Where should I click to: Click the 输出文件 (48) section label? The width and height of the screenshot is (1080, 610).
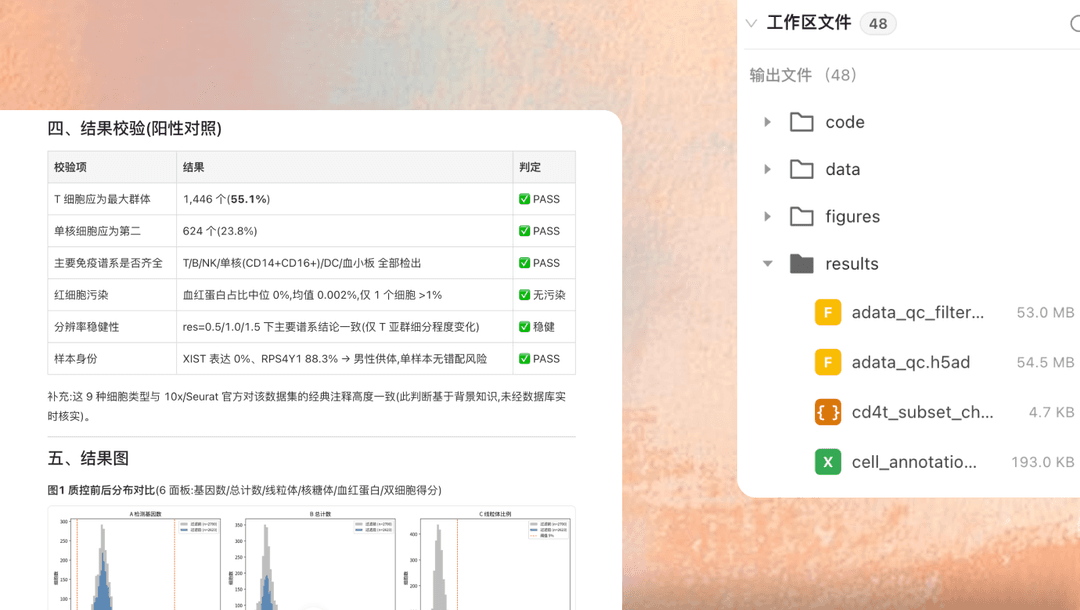pos(802,75)
